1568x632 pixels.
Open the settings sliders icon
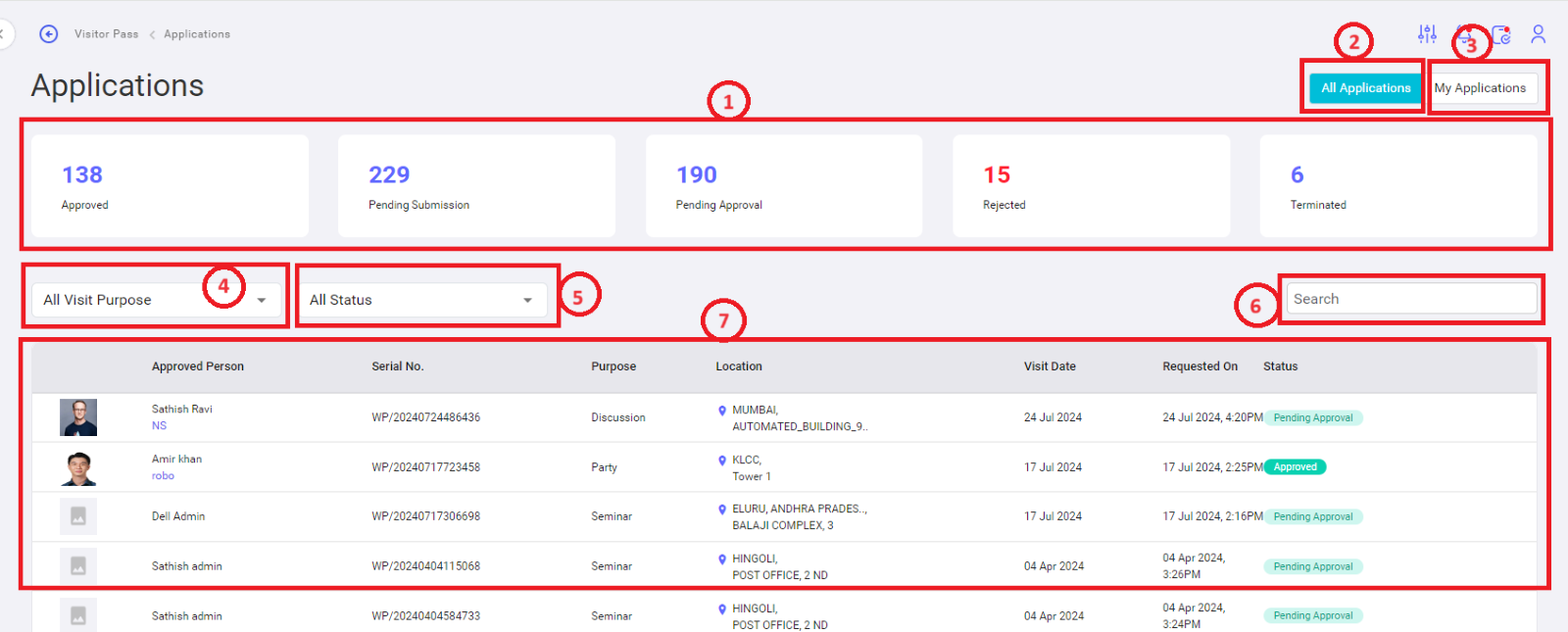(x=1427, y=34)
